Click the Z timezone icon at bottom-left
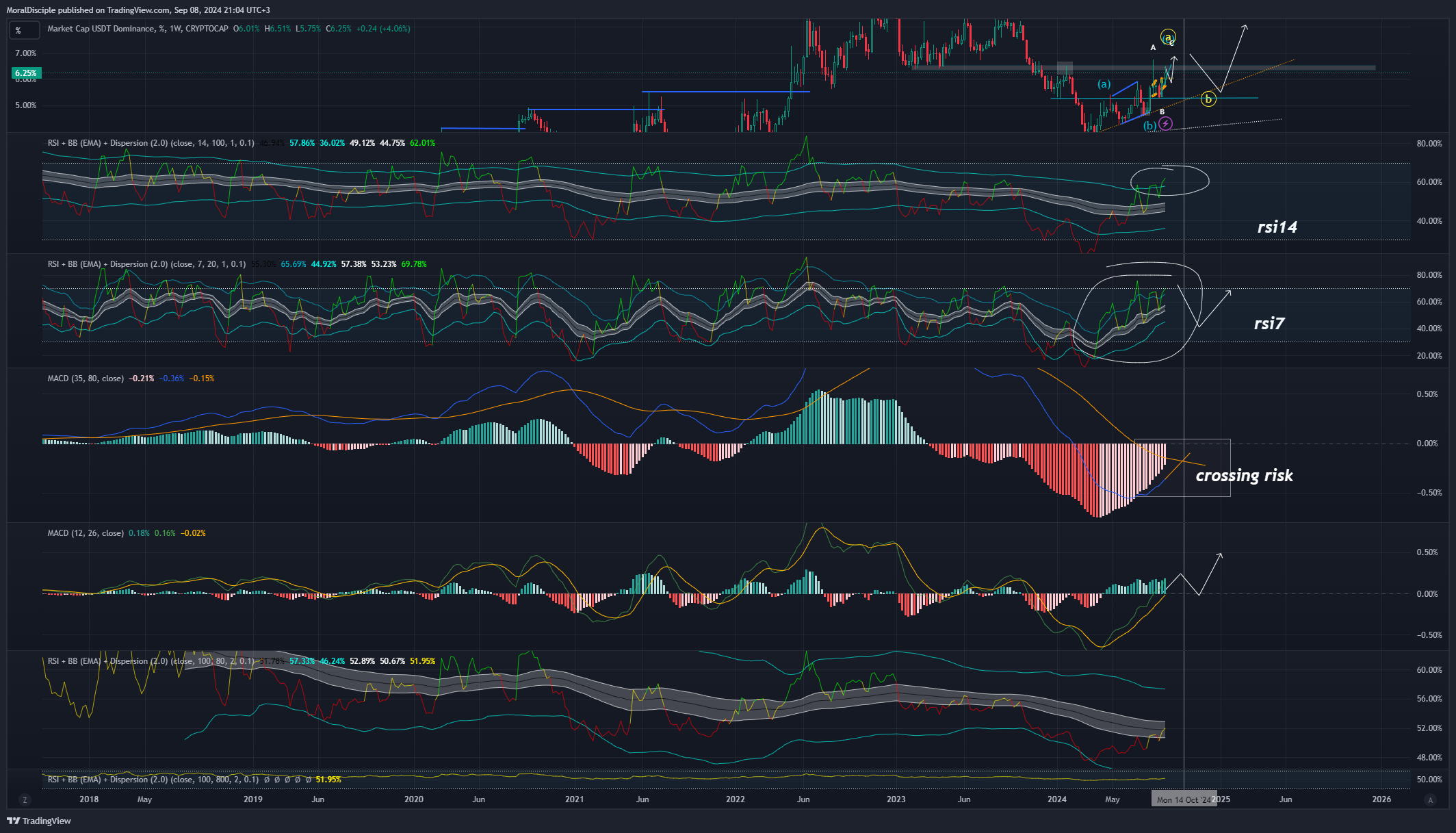This screenshot has width=1456, height=833. point(25,799)
